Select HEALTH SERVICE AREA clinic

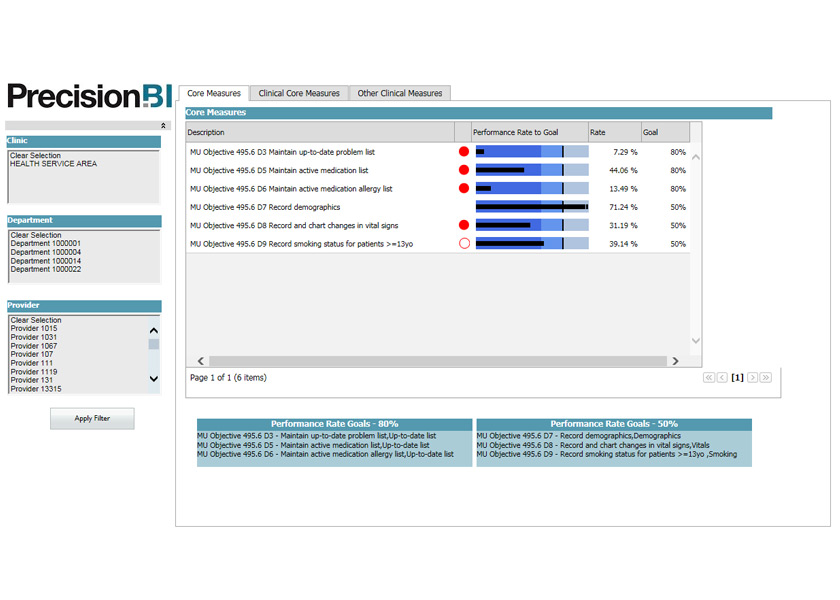coord(53,164)
